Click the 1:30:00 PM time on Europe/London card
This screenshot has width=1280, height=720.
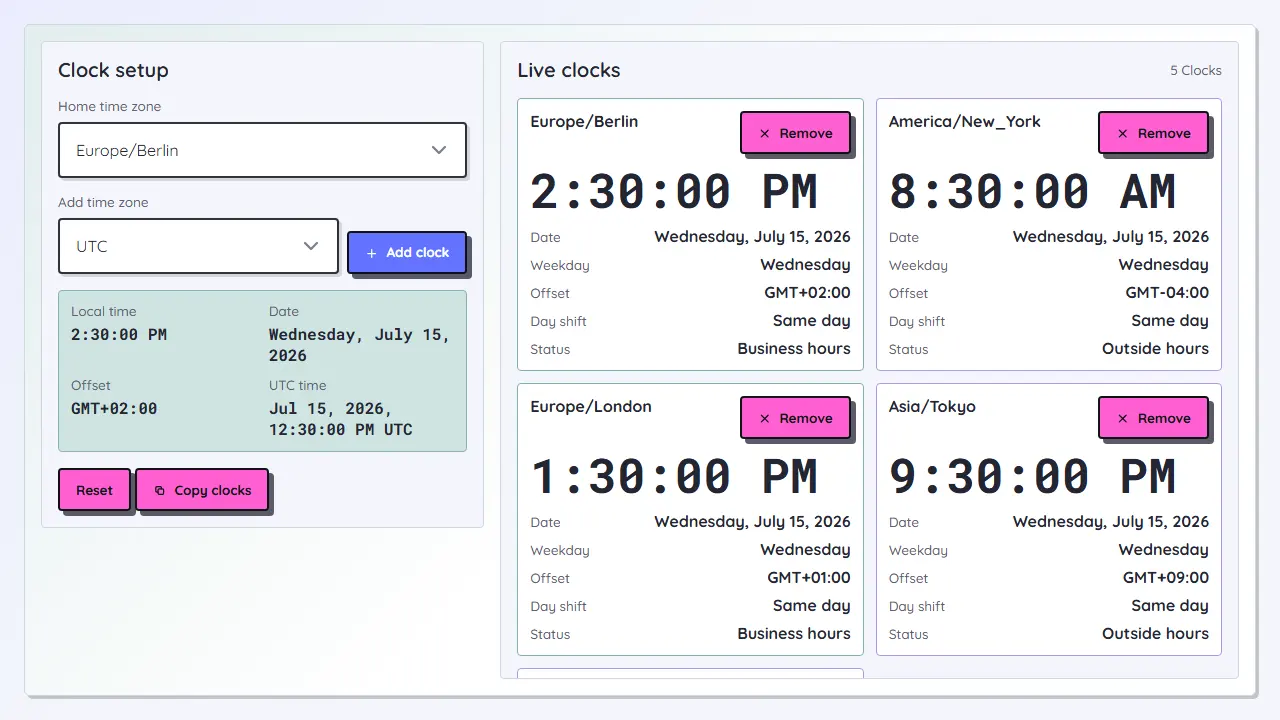674,477
